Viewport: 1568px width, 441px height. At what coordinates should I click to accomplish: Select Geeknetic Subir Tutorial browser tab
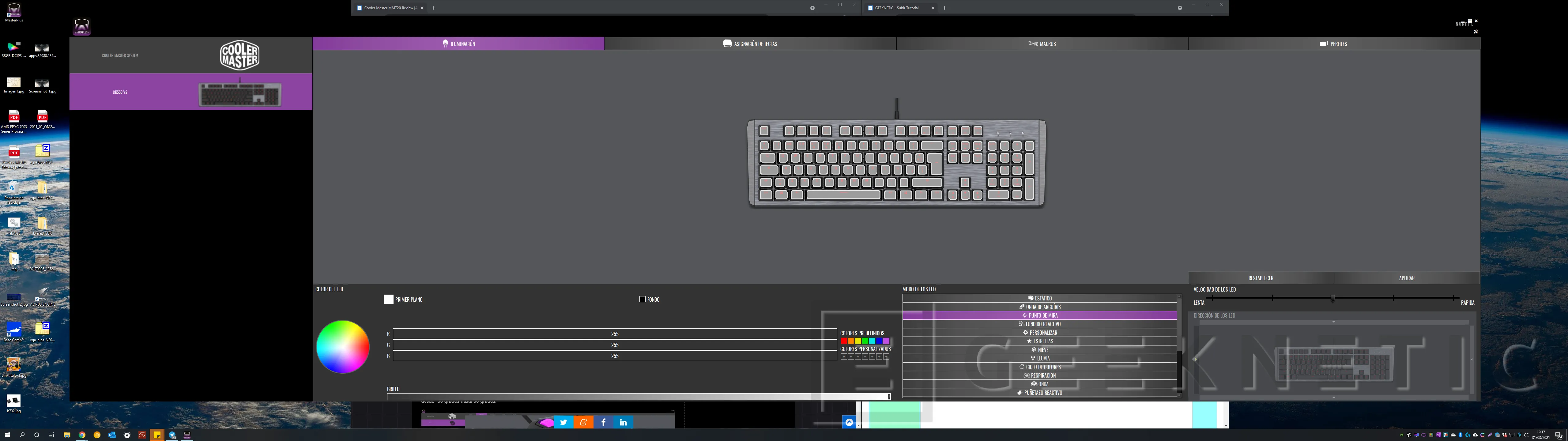pos(900,8)
